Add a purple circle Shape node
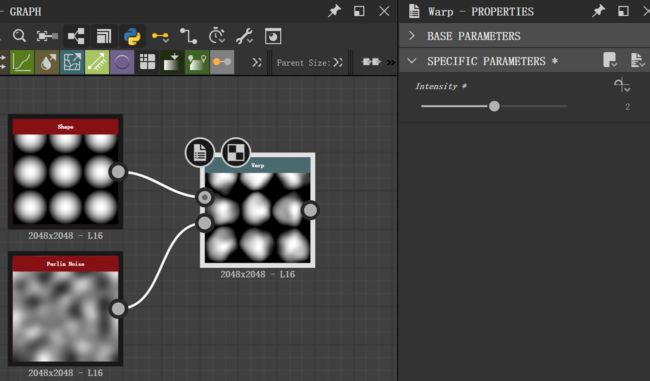The image size is (650, 381). click(x=122, y=62)
